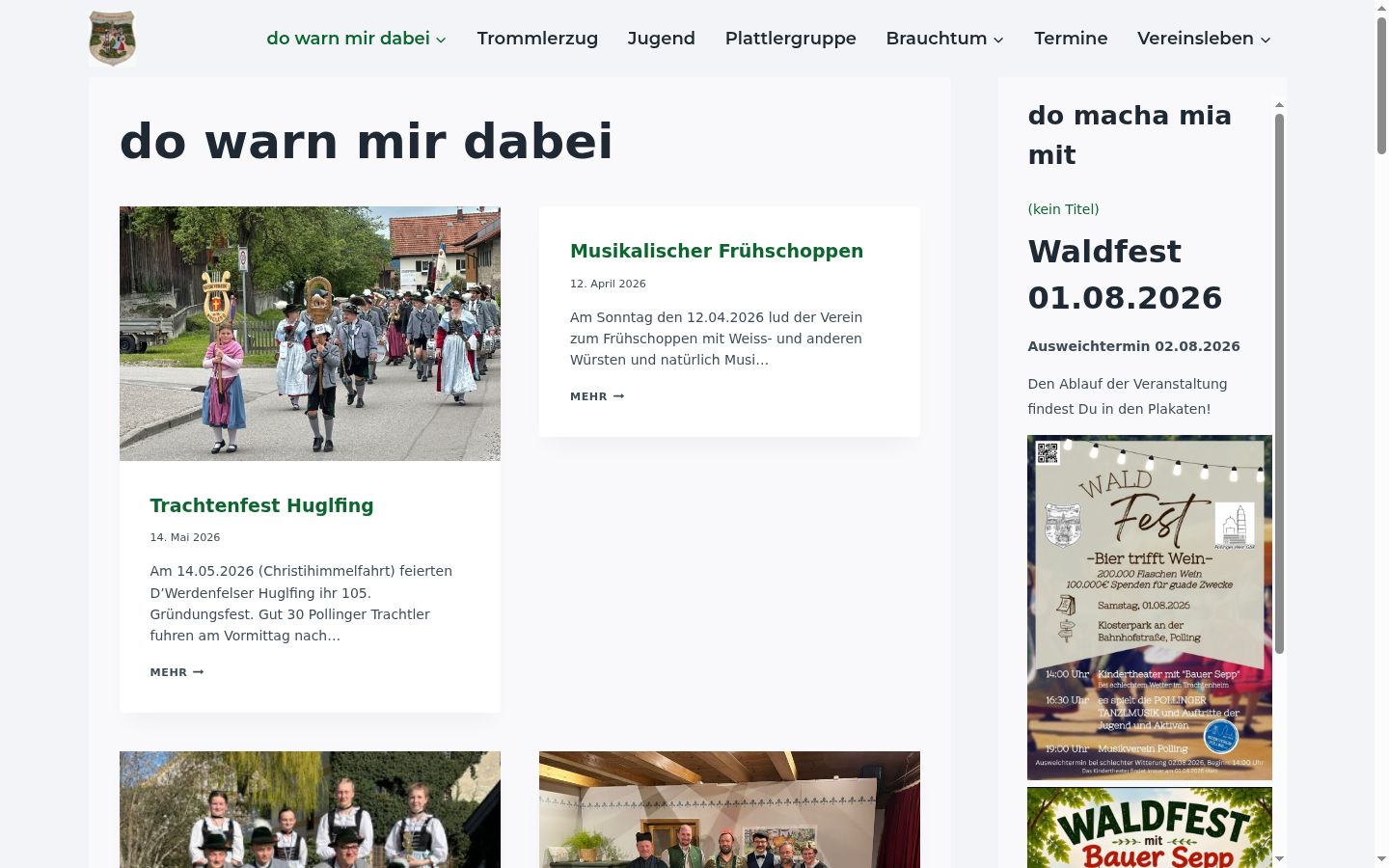Click the 'do macha mia mit' heading
The height and width of the screenshot is (868, 1389).
(1130, 135)
